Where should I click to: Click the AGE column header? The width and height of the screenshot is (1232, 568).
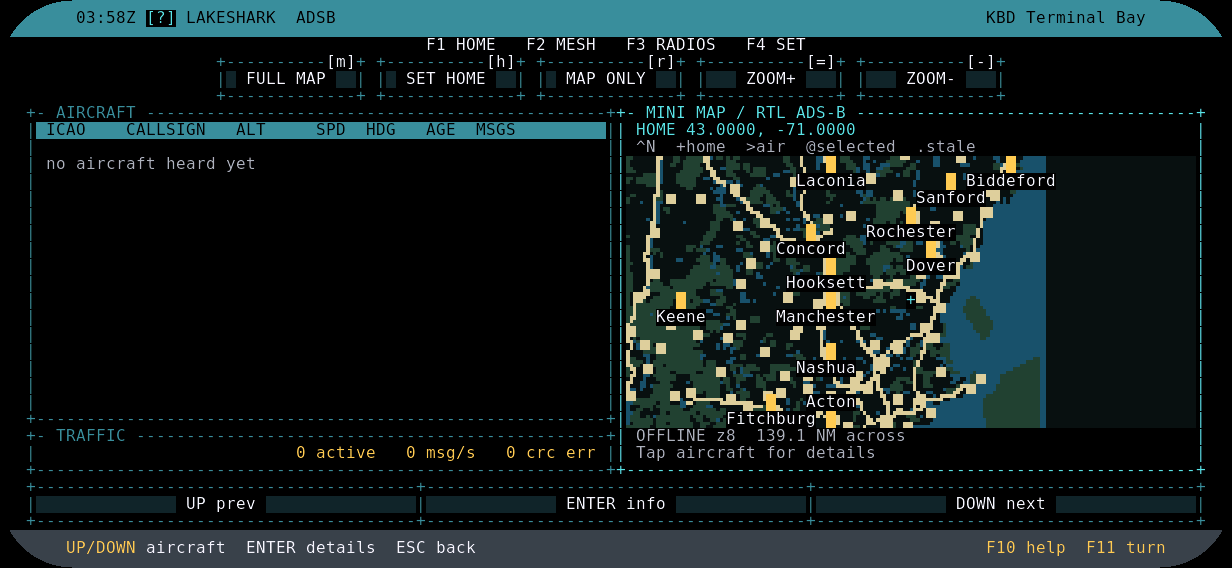tap(441, 130)
